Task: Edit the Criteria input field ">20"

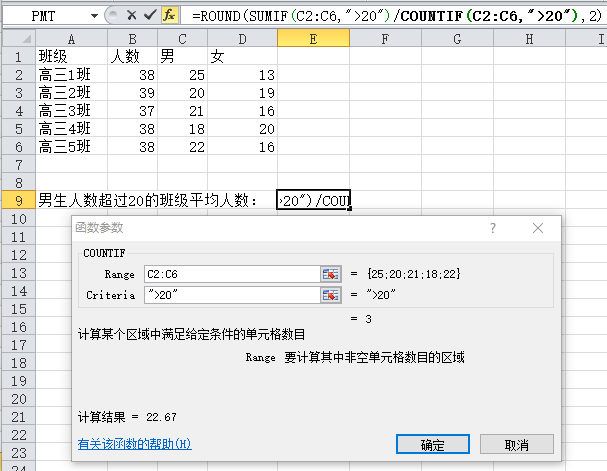Action: pos(232,295)
